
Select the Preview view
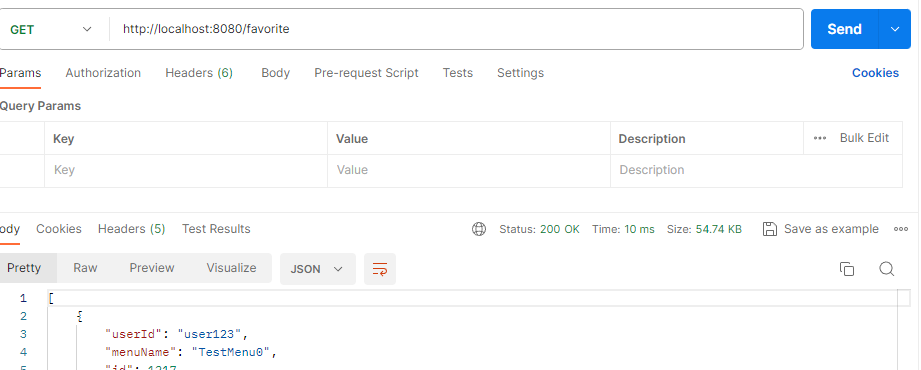point(152,268)
